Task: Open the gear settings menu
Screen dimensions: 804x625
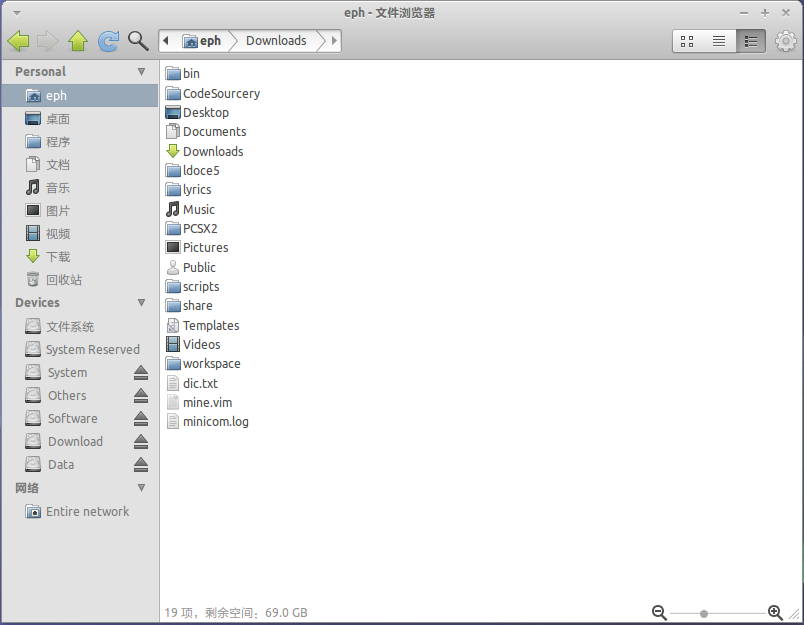Action: [x=786, y=41]
